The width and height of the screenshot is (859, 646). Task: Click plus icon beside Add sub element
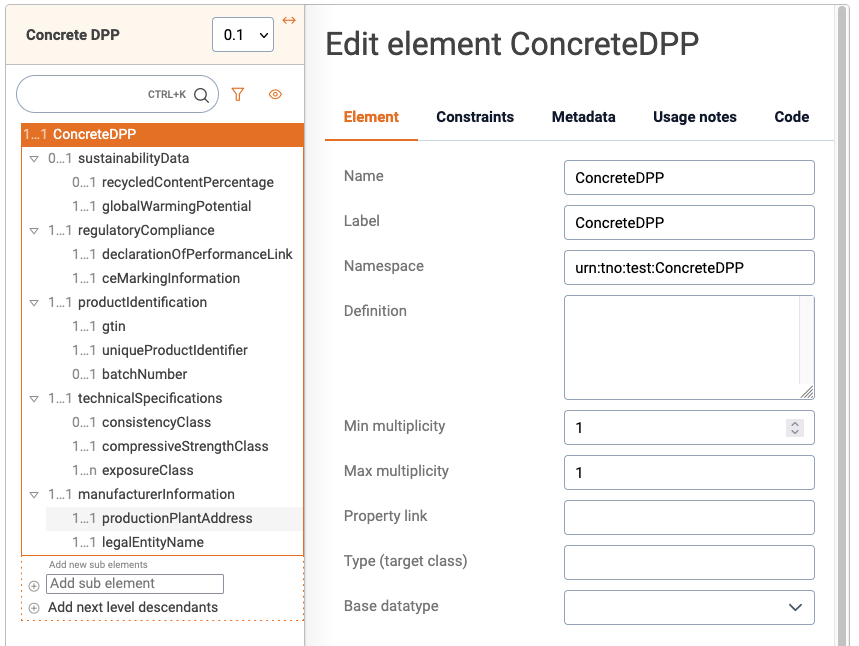click(34, 585)
